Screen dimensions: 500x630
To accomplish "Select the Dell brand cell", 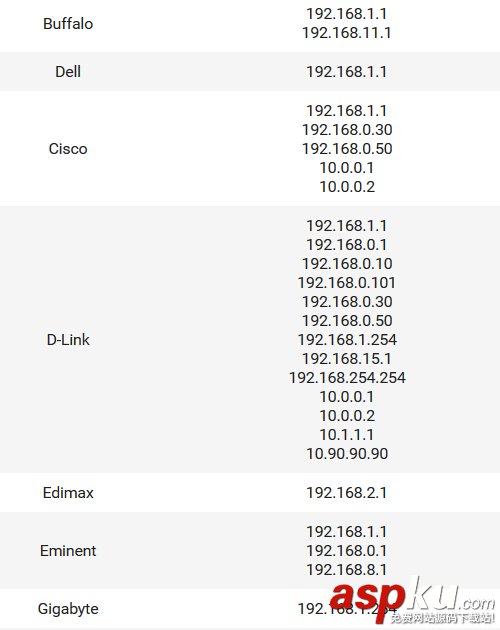I will pyautogui.click(x=68, y=72).
